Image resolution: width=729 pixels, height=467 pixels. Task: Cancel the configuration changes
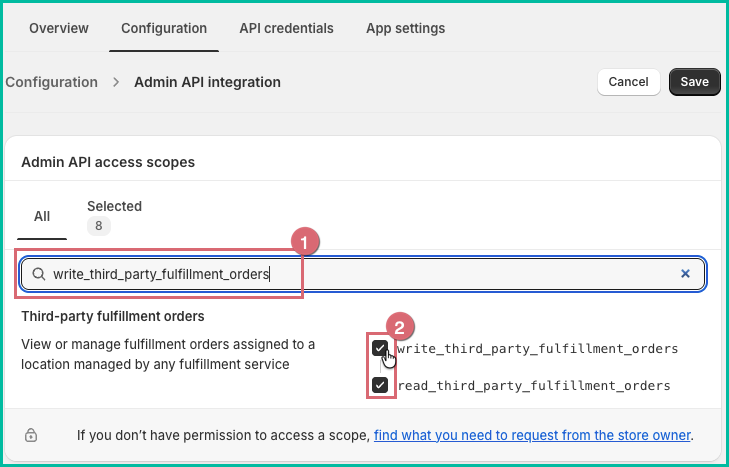(629, 82)
